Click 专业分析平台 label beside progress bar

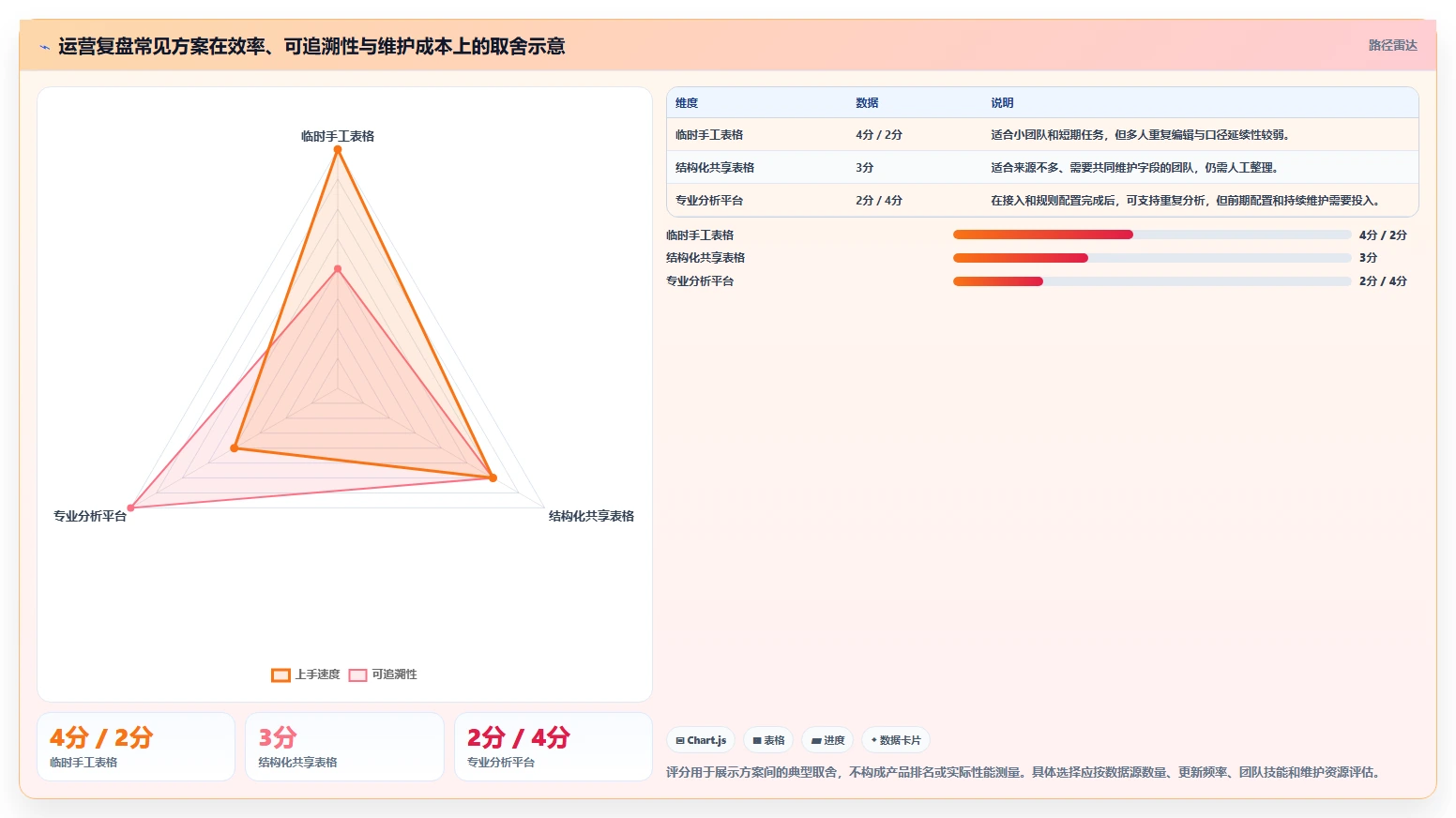pos(700,281)
